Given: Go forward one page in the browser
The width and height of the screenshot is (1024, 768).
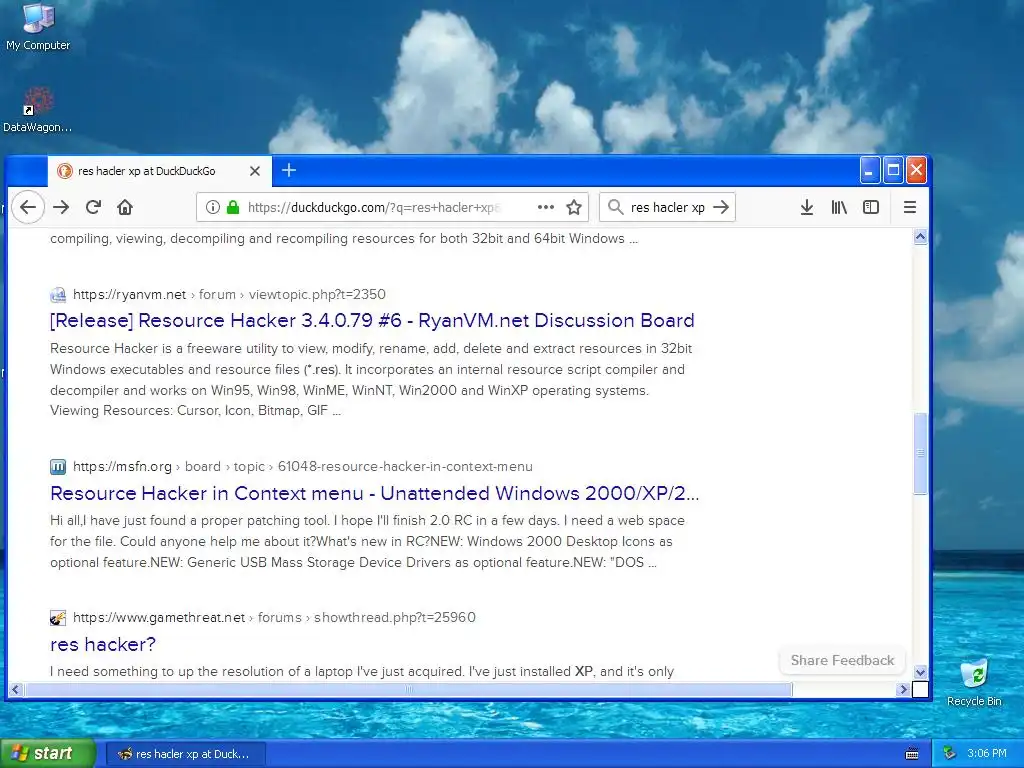Looking at the screenshot, I should pyautogui.click(x=61, y=207).
